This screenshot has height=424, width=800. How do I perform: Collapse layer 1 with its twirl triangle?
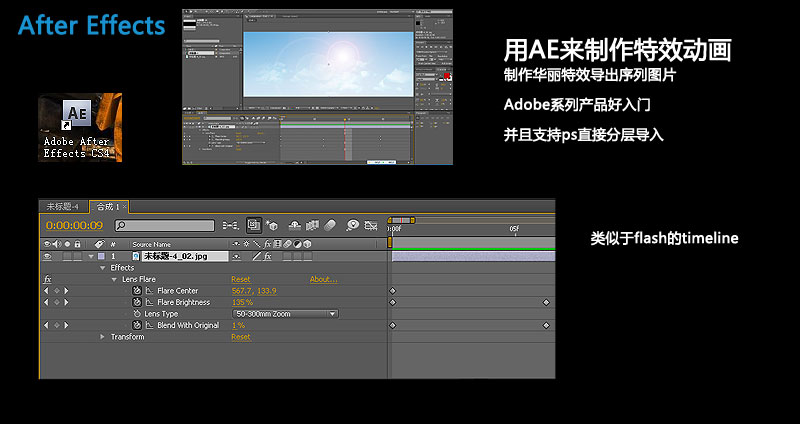tap(91, 256)
